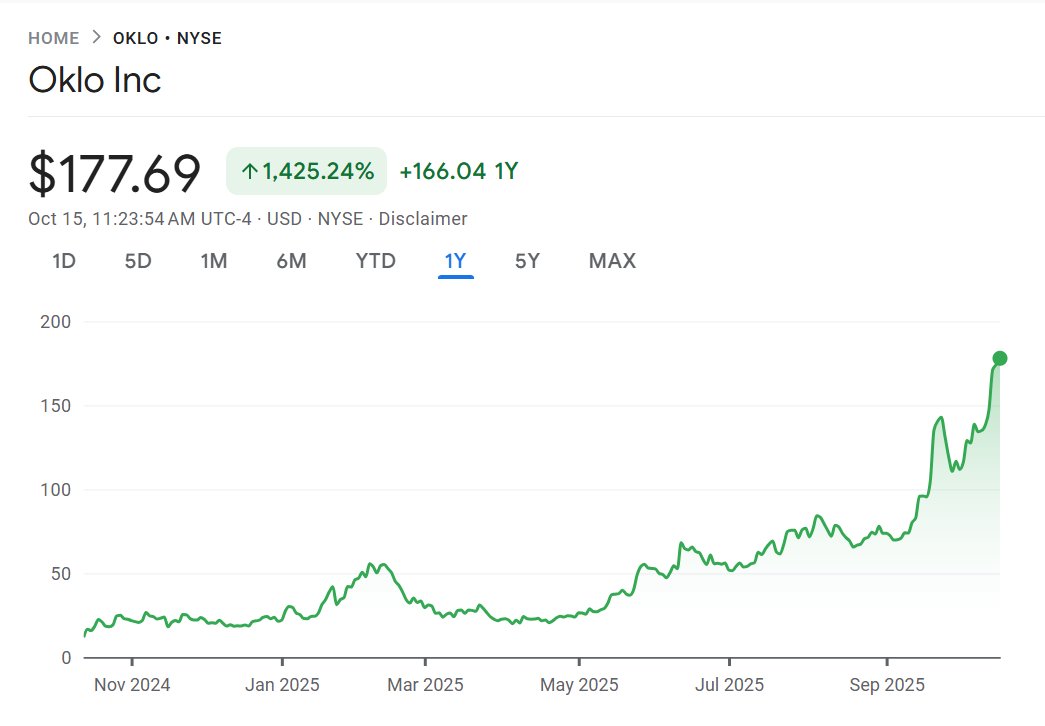Click the up arrow in percentage badge

coord(249,172)
